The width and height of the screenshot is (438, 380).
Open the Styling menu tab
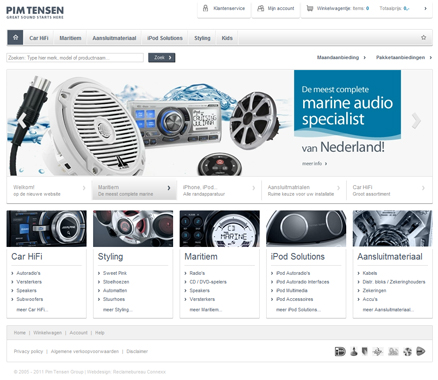pyautogui.click(x=202, y=38)
